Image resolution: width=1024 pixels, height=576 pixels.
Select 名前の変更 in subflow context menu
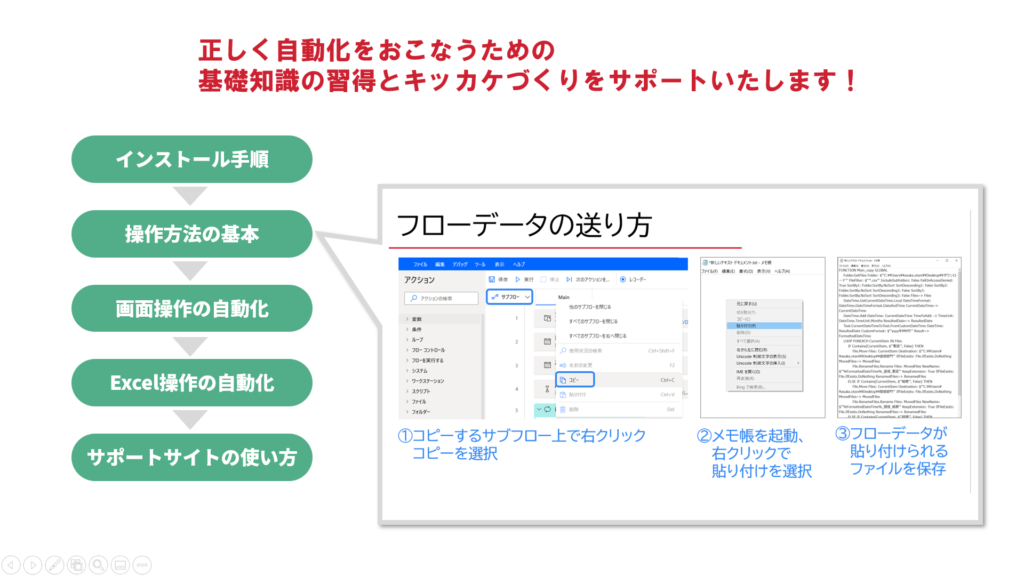tap(618, 365)
